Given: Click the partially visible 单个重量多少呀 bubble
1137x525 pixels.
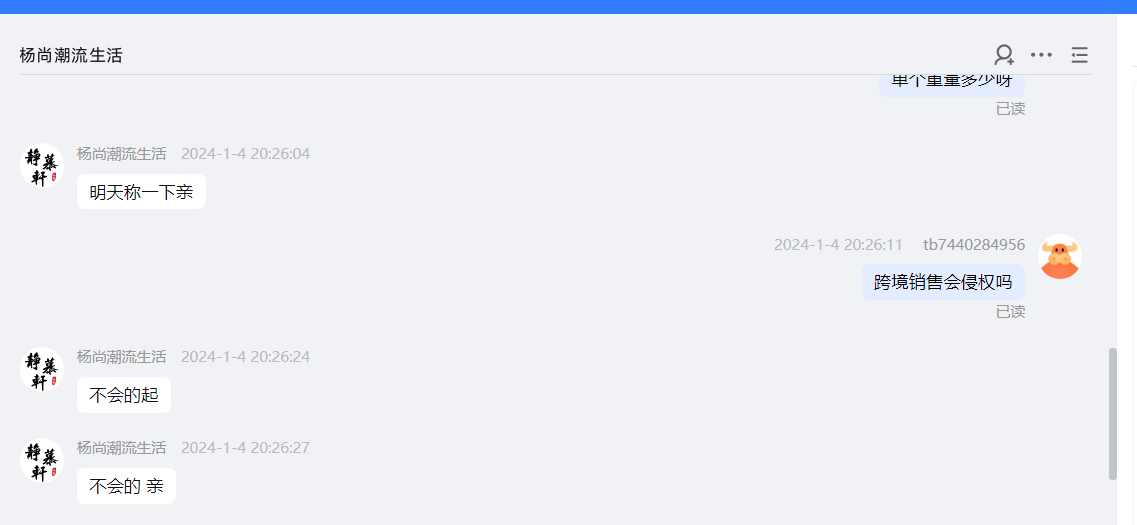Looking at the screenshot, I should pyautogui.click(x=952, y=84).
